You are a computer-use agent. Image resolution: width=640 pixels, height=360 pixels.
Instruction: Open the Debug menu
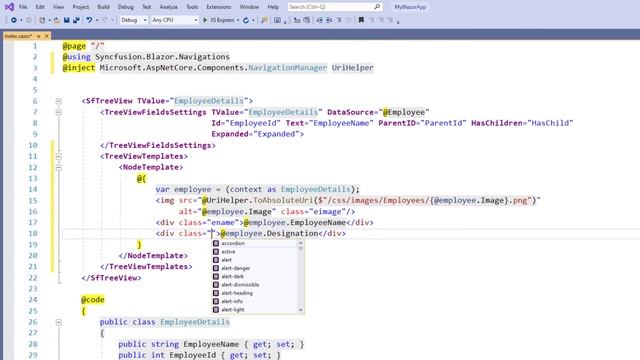point(125,7)
